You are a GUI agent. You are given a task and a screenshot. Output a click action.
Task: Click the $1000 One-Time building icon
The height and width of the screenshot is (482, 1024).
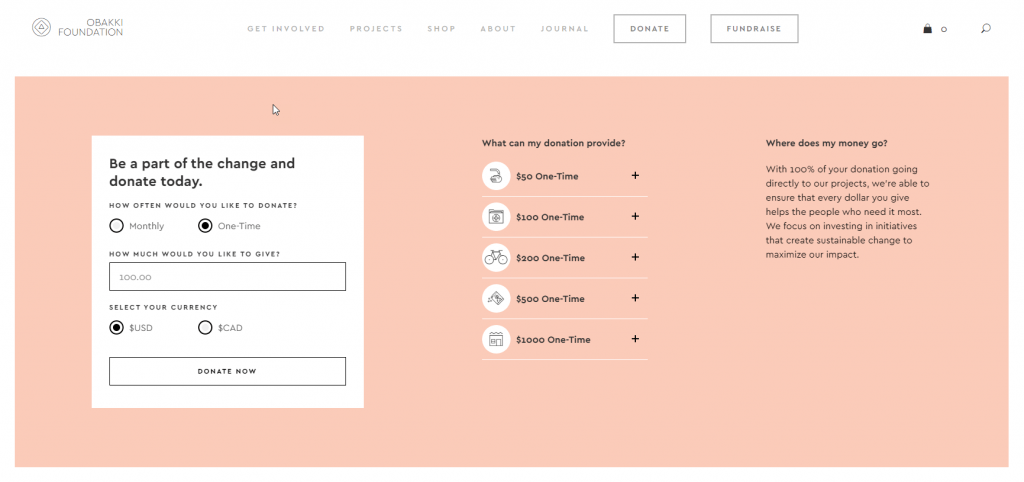pyautogui.click(x=496, y=339)
